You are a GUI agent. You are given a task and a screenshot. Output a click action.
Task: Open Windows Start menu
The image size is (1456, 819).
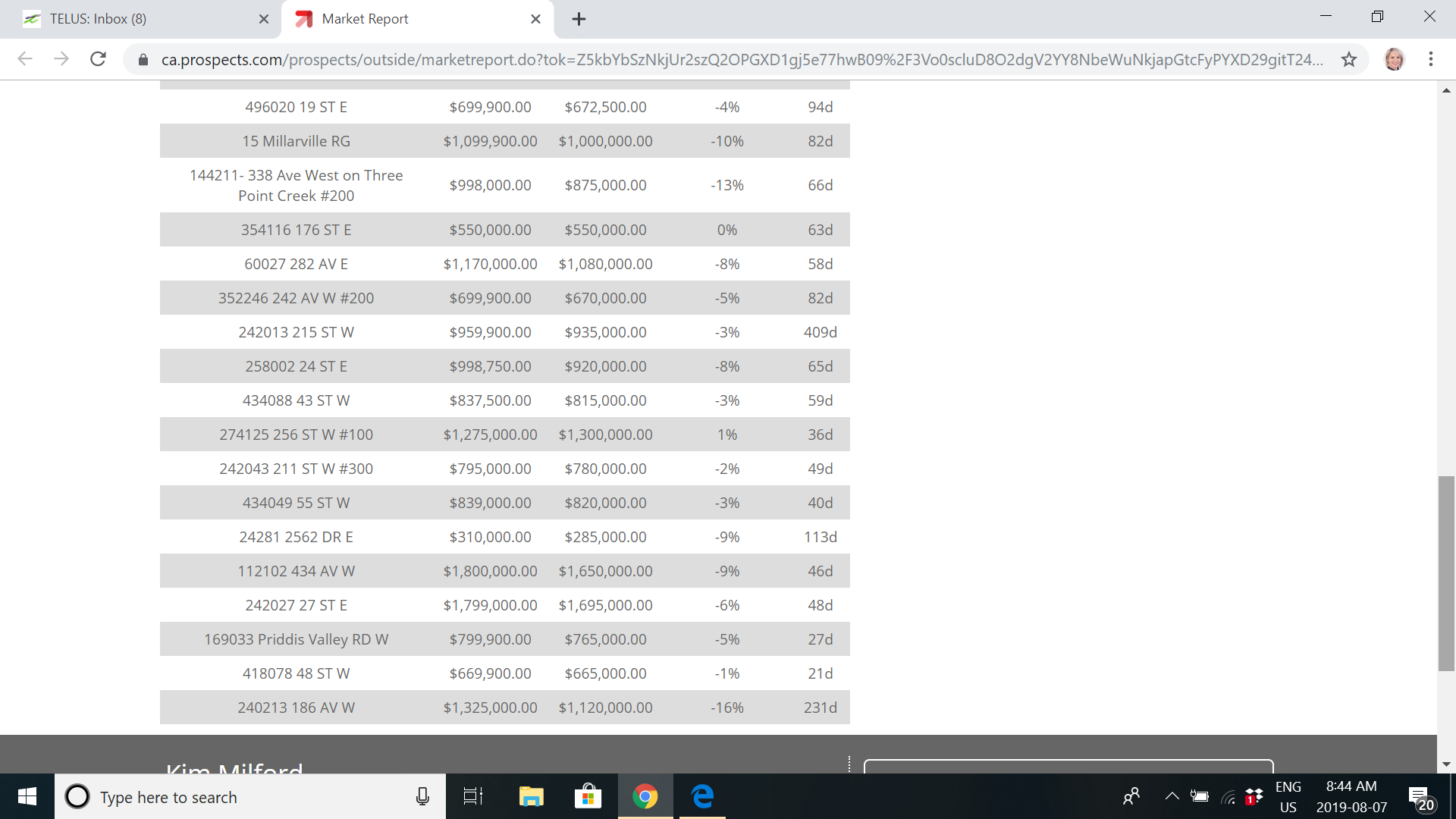tap(27, 796)
